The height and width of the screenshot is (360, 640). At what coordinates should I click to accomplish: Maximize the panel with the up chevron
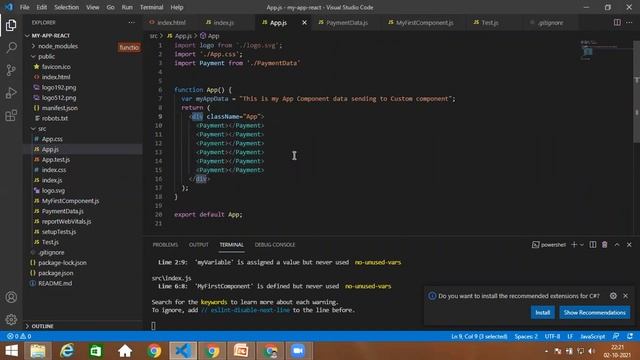click(x=617, y=244)
